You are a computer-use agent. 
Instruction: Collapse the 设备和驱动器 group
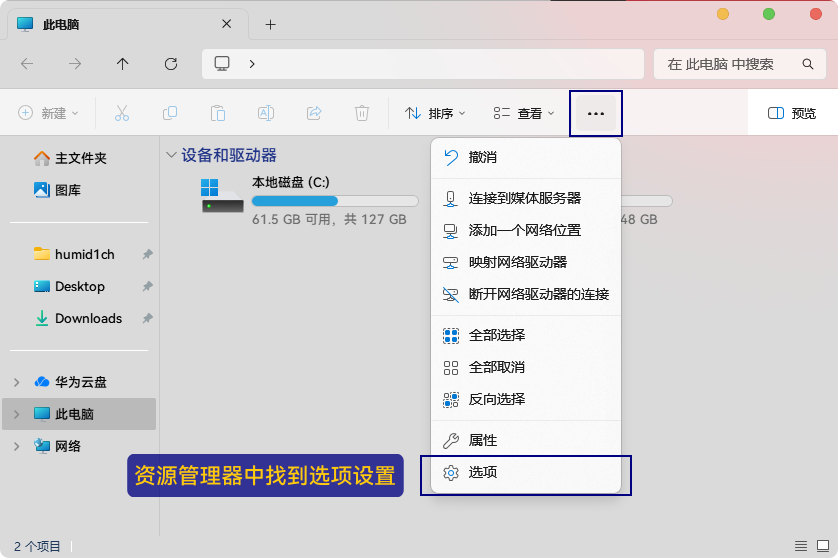[171, 155]
